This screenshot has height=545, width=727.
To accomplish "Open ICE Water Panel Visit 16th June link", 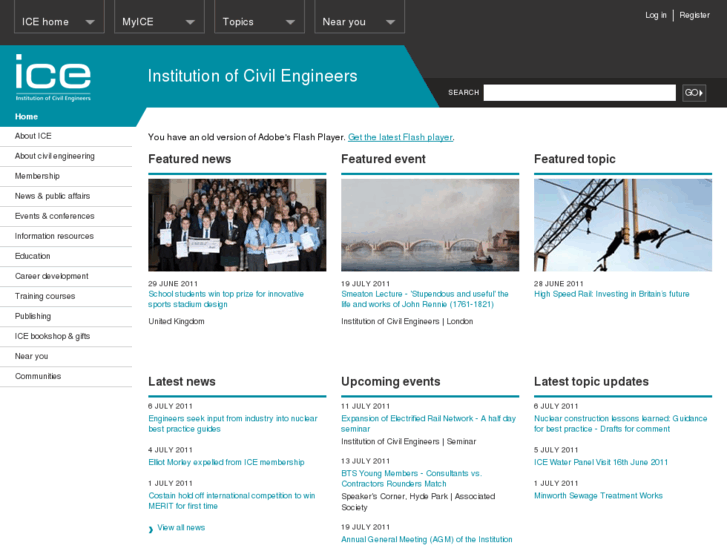I will [x=601, y=462].
